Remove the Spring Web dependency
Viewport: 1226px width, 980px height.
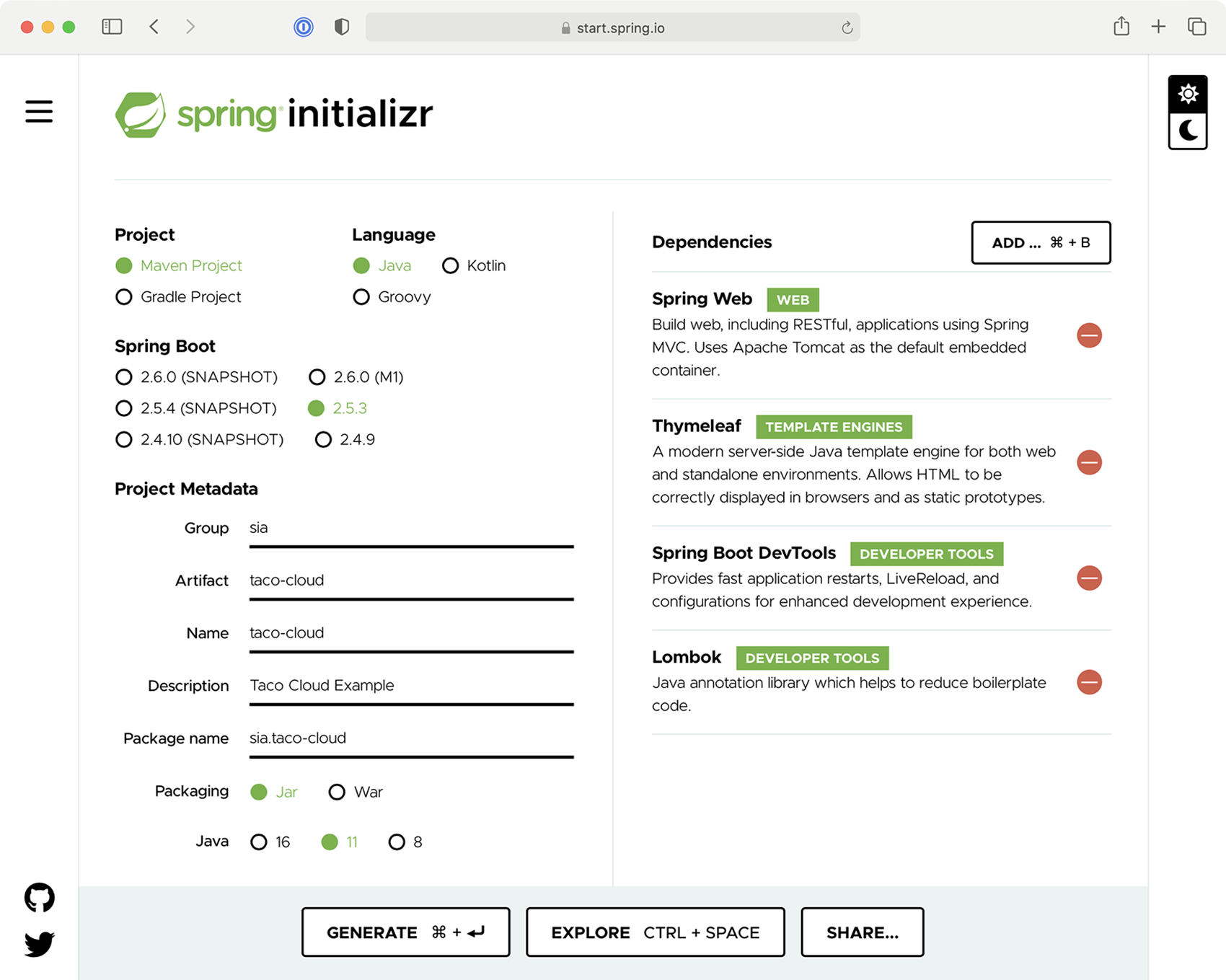1089,335
